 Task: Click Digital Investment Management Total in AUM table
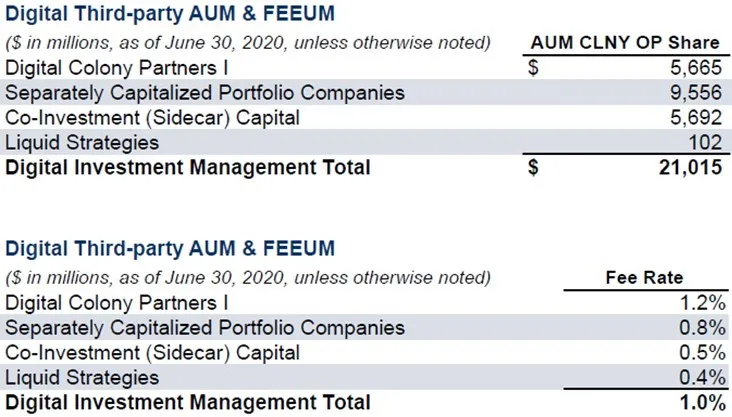tap(188, 168)
